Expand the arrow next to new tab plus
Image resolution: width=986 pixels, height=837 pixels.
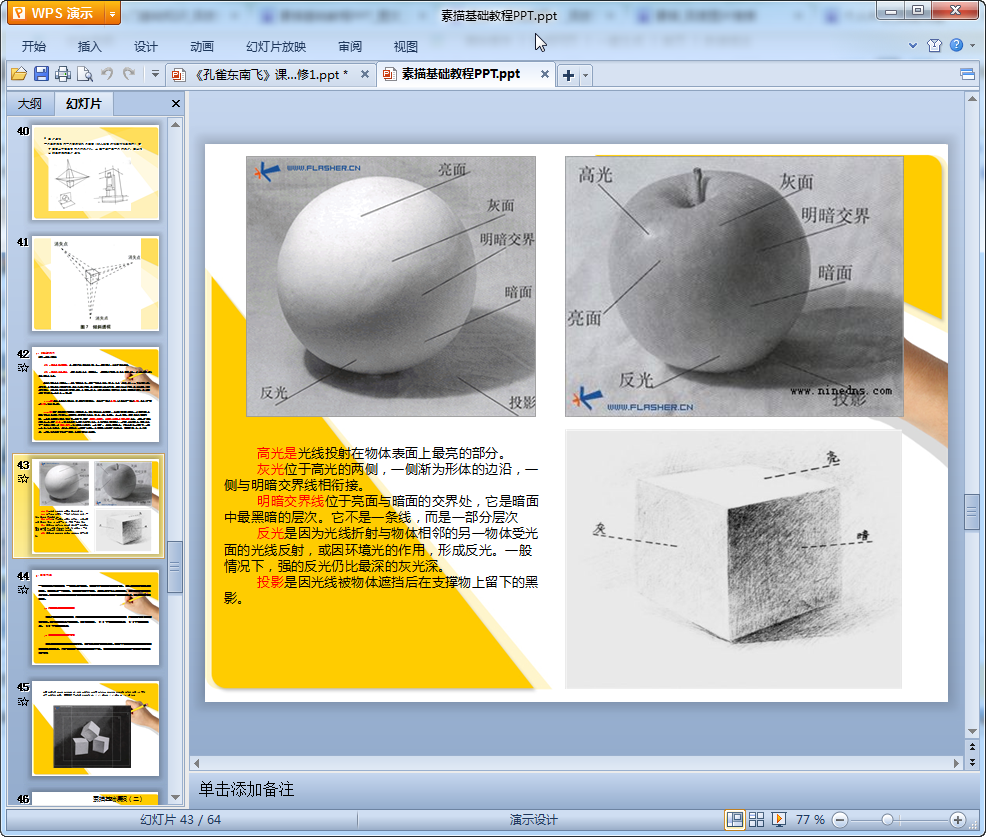(585, 75)
